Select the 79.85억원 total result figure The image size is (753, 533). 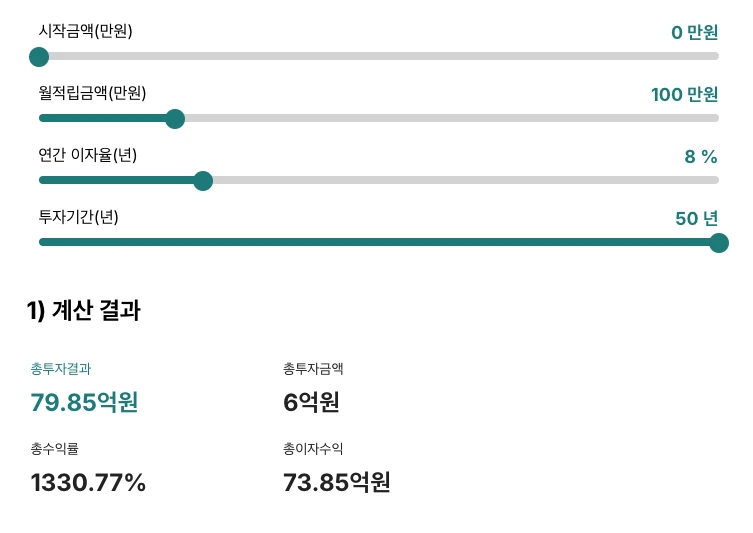(84, 402)
